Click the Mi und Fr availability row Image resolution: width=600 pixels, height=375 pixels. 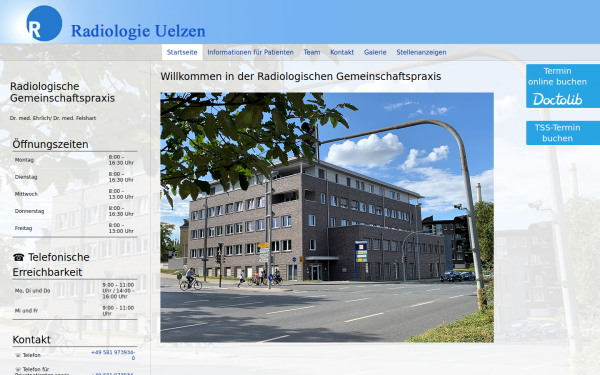75,311
